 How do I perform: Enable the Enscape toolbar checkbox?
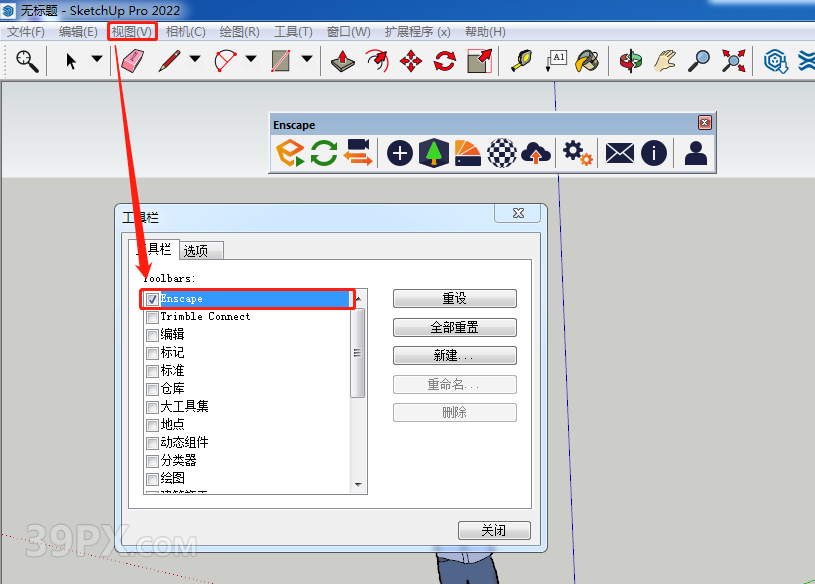pos(152,298)
